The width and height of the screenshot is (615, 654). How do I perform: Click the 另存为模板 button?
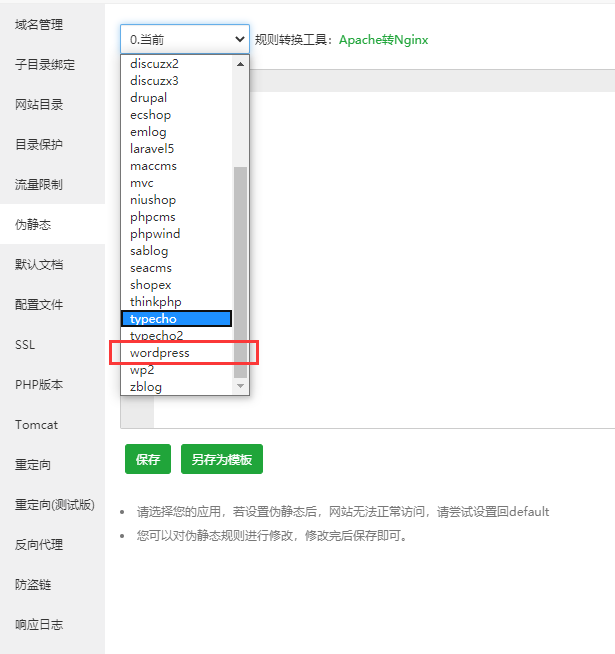222,459
